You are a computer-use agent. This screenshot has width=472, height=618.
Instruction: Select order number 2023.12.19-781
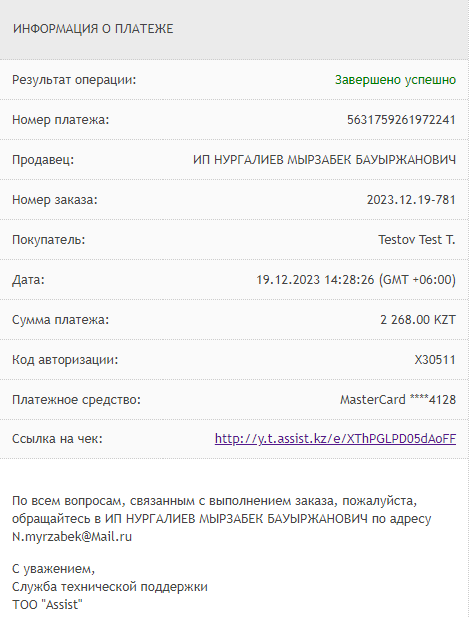pyautogui.click(x=411, y=200)
